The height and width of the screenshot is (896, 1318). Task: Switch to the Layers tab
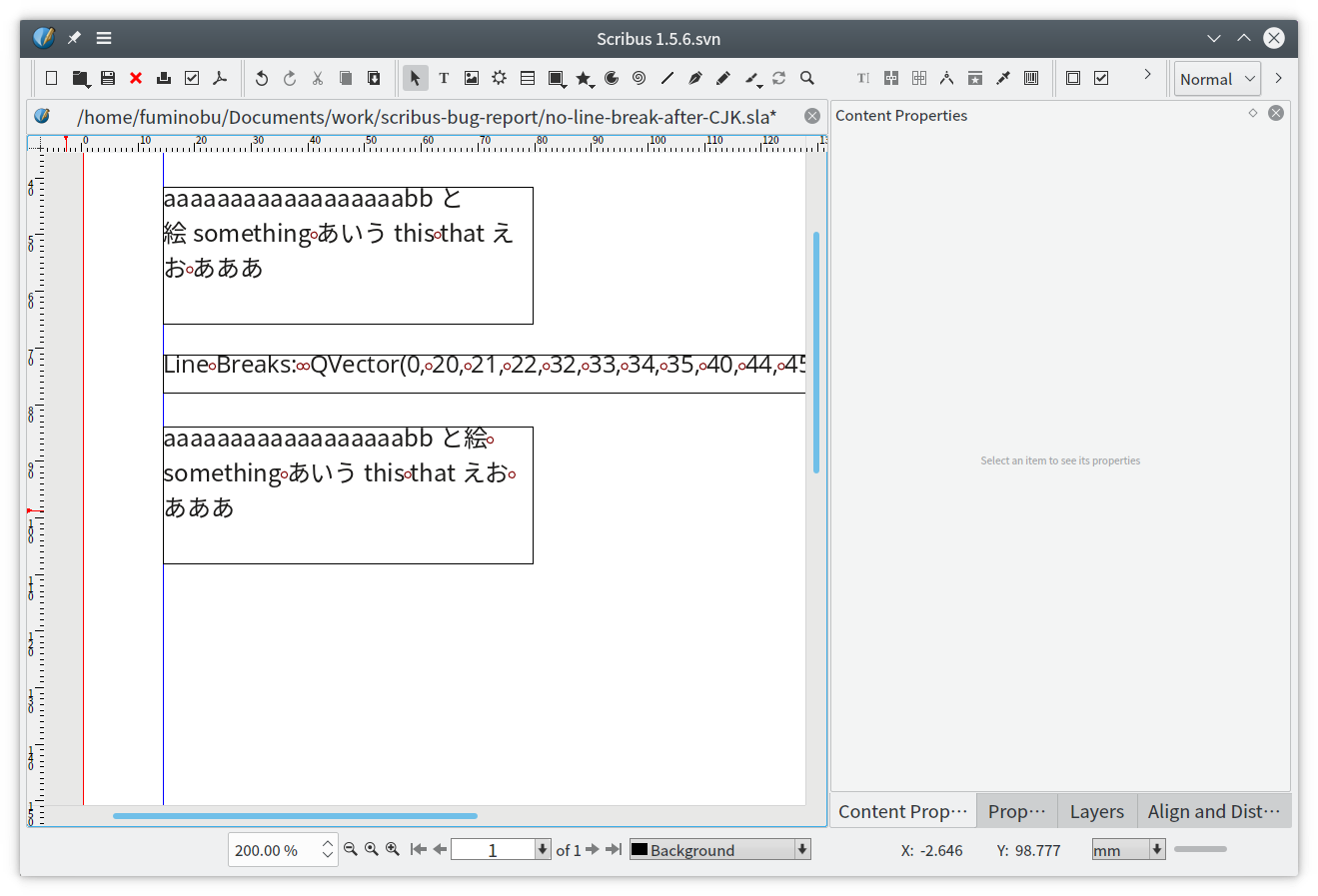(1096, 811)
